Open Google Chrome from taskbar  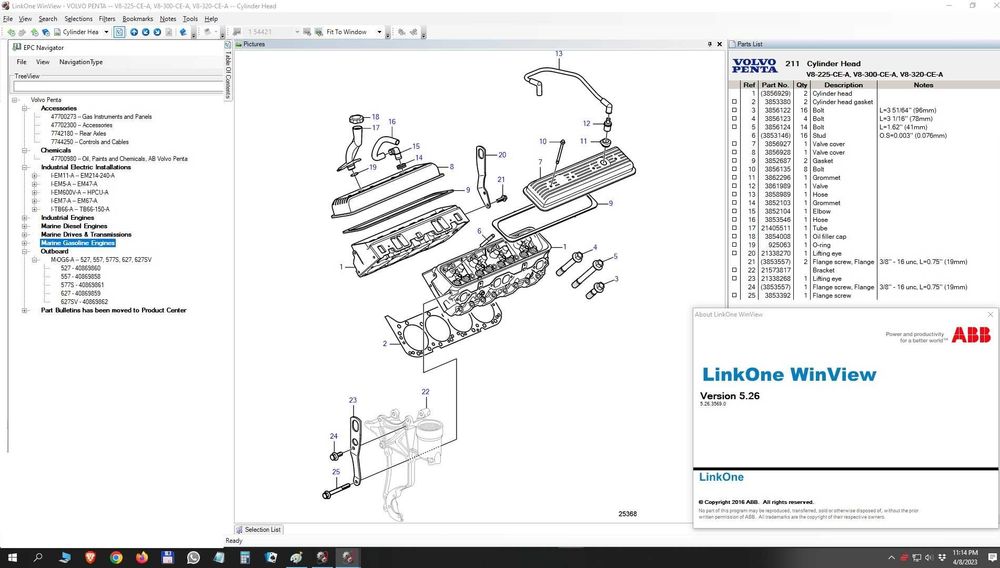point(116,557)
